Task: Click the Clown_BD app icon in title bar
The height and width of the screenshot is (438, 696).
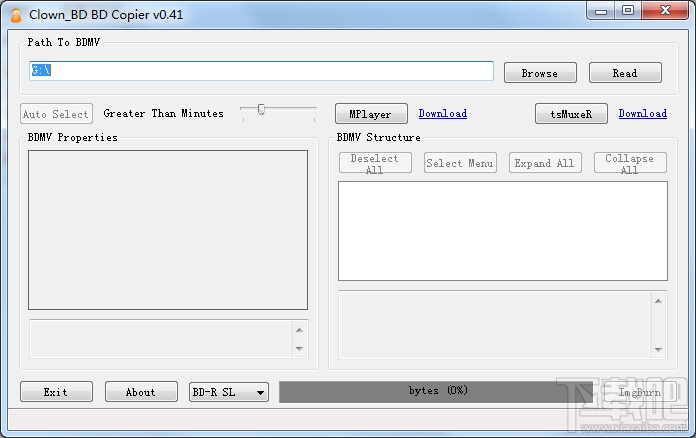Action: point(16,15)
